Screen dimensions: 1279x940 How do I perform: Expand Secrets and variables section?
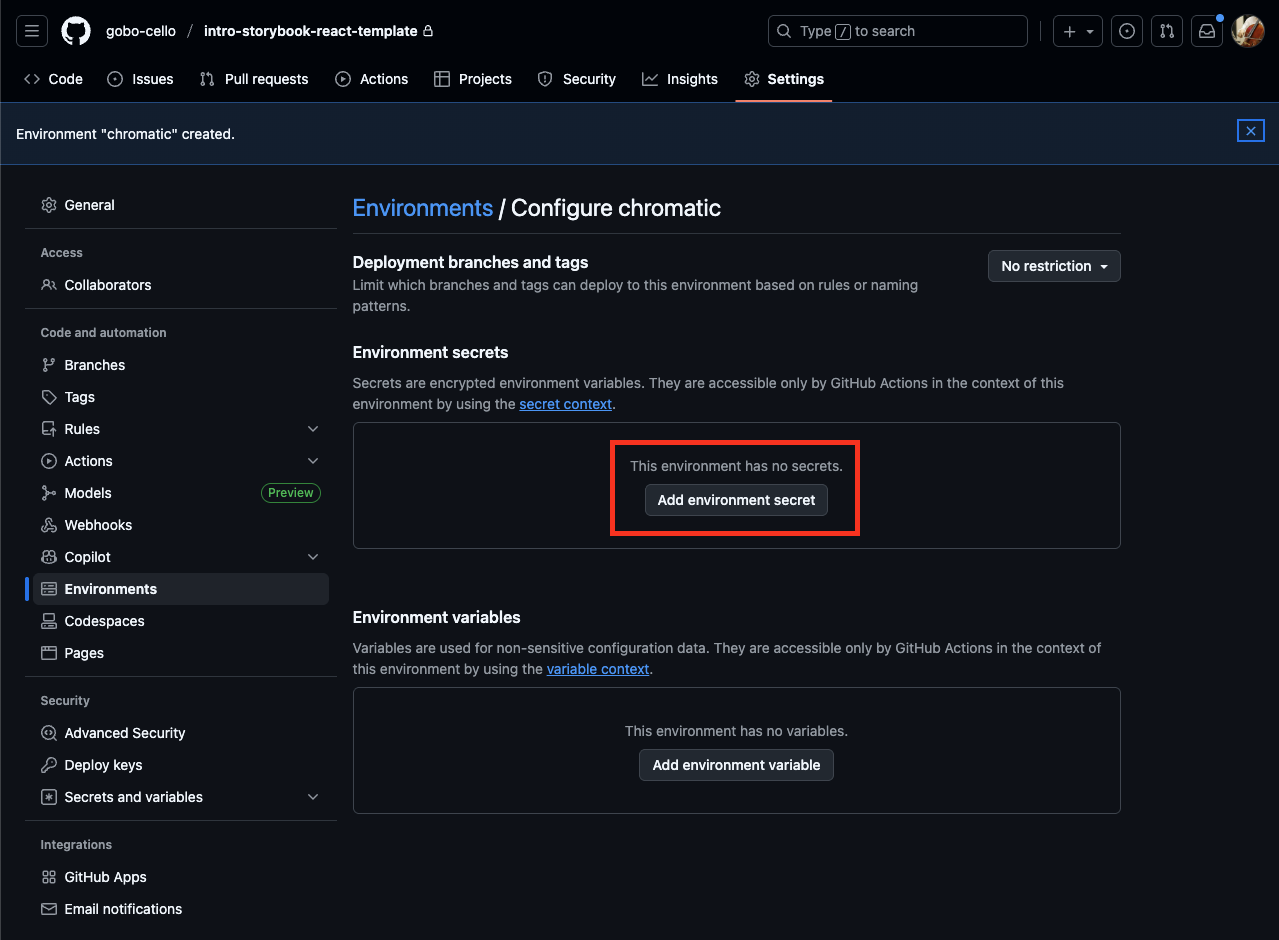[181, 797]
